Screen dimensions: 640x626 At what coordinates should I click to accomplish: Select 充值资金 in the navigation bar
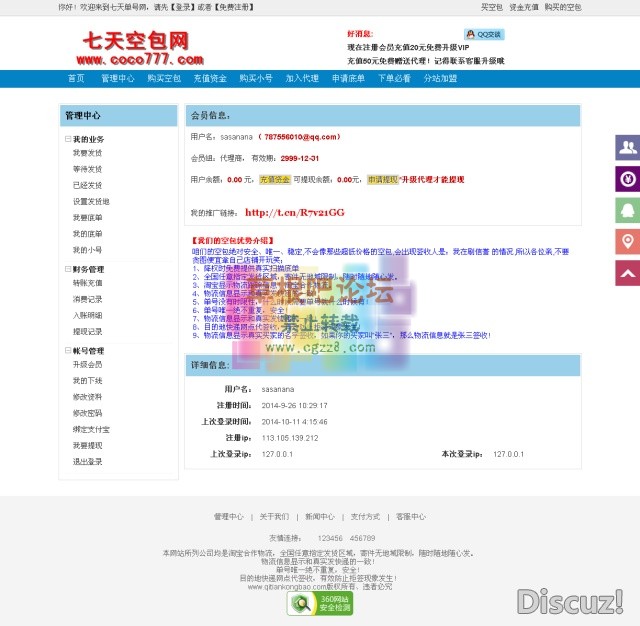[210, 78]
